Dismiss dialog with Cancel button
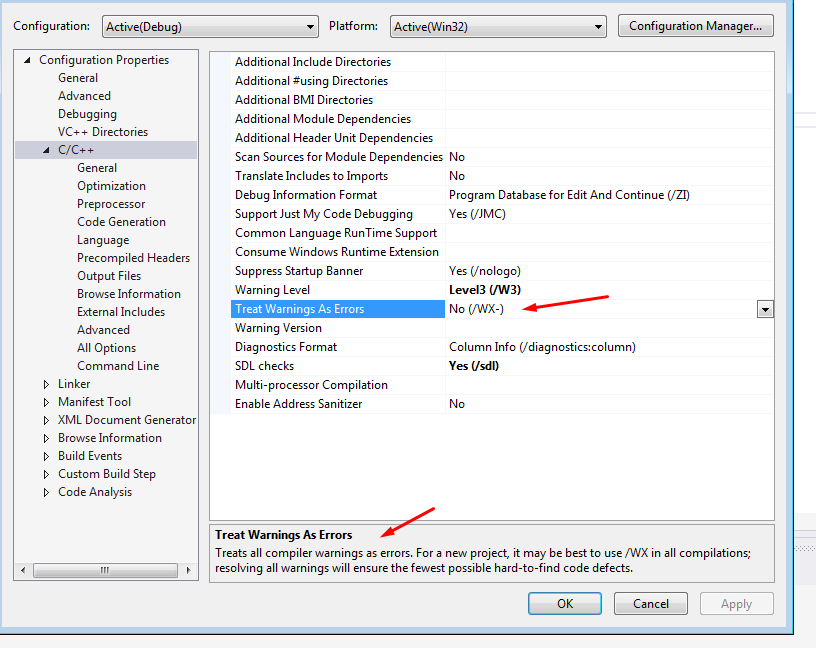Screen dimensions: 816x648 click(x=651, y=604)
